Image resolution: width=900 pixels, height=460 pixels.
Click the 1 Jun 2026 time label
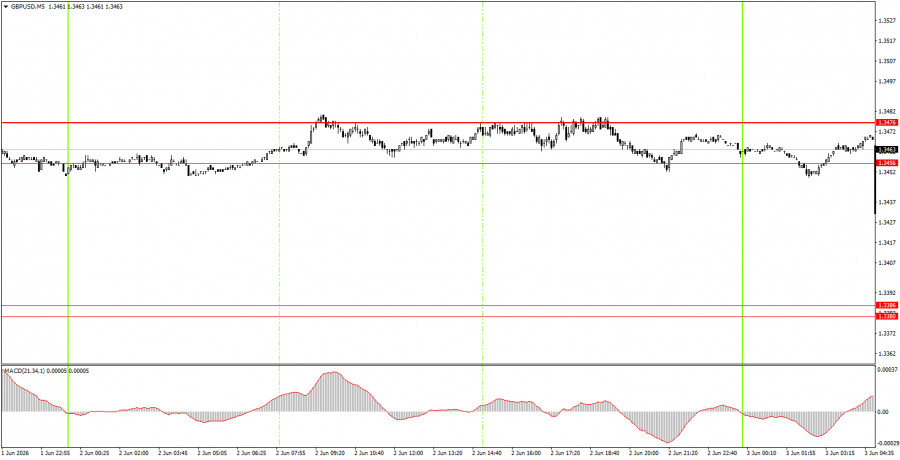coord(16,453)
